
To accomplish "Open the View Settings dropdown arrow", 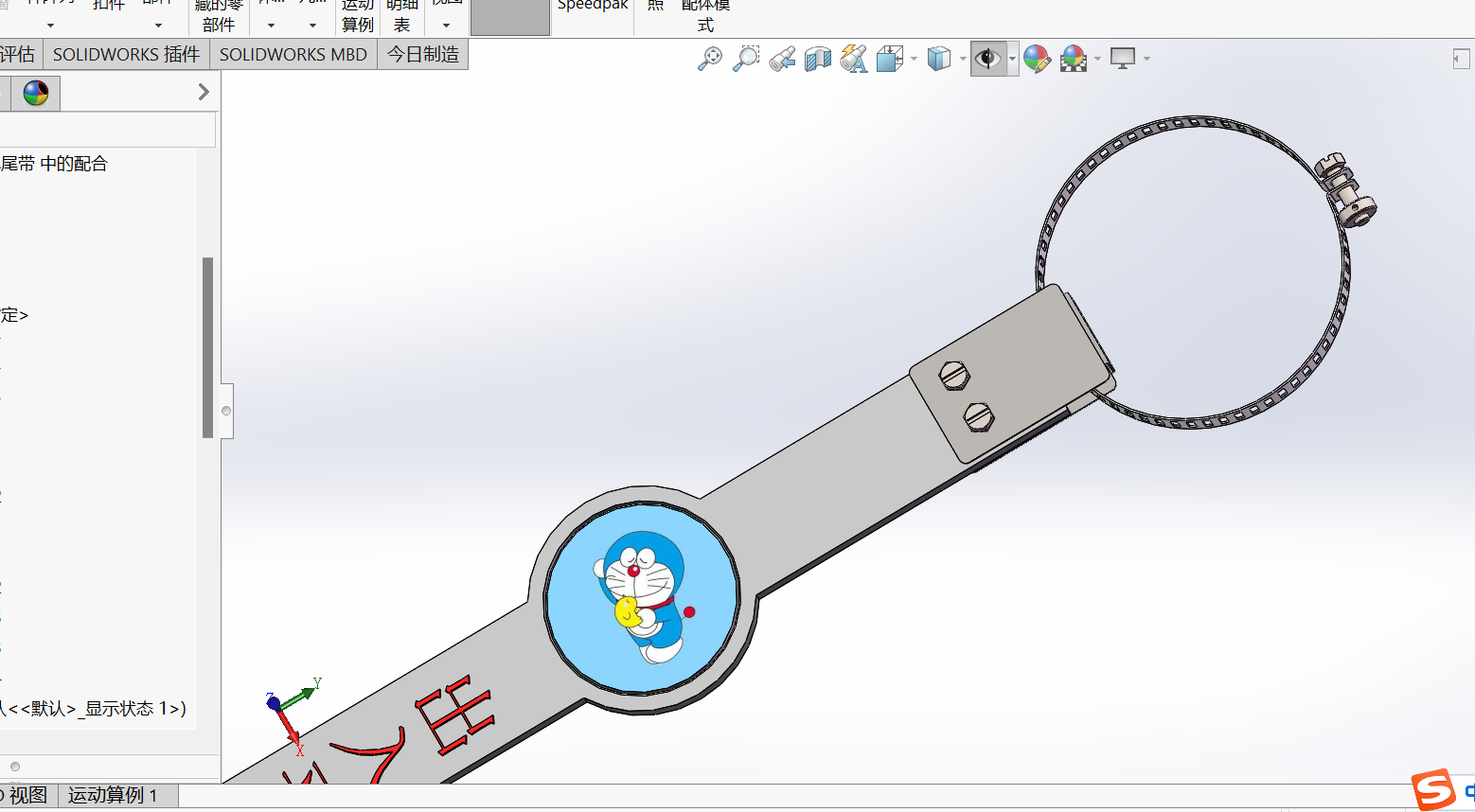I will pos(1146,59).
